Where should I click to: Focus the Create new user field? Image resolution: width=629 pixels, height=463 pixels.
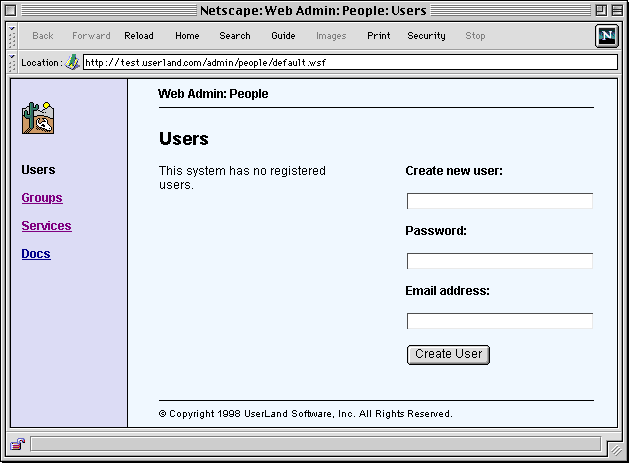pyautogui.click(x=499, y=201)
